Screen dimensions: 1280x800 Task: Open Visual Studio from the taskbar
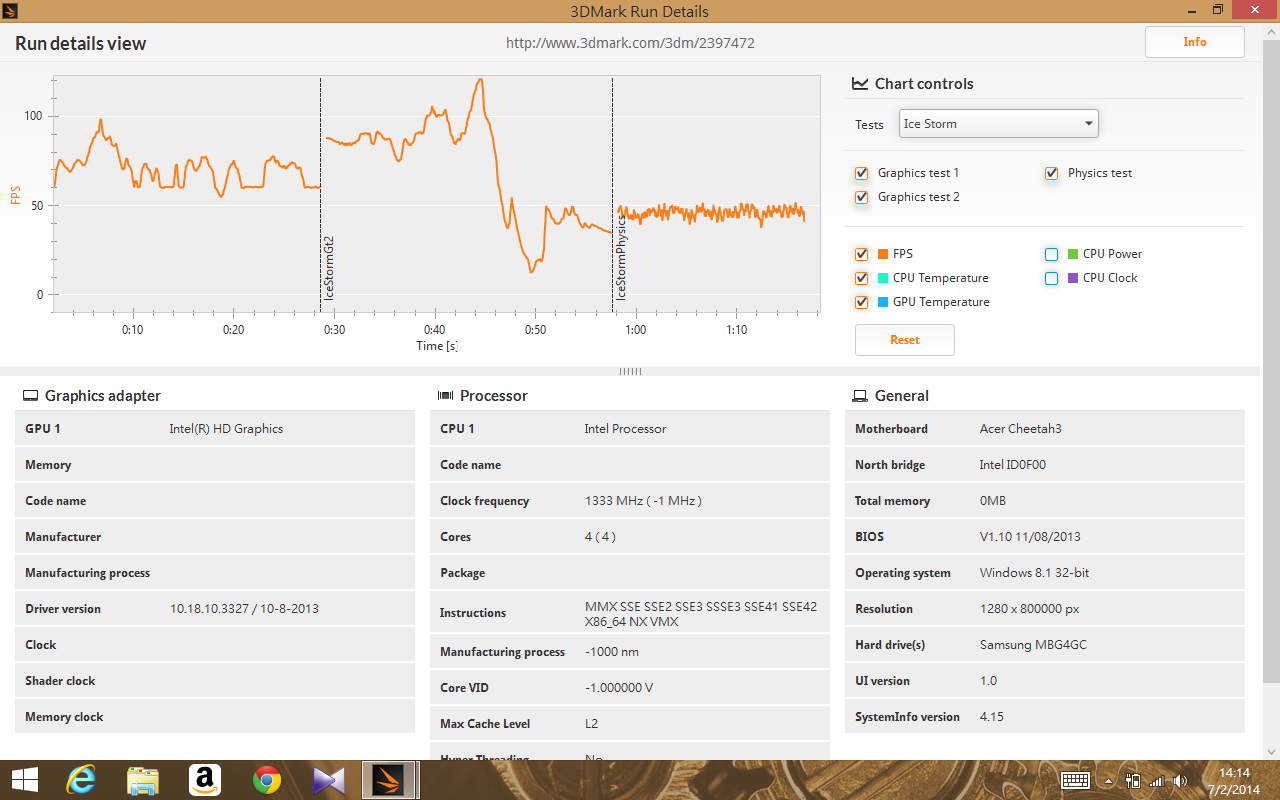click(x=329, y=779)
